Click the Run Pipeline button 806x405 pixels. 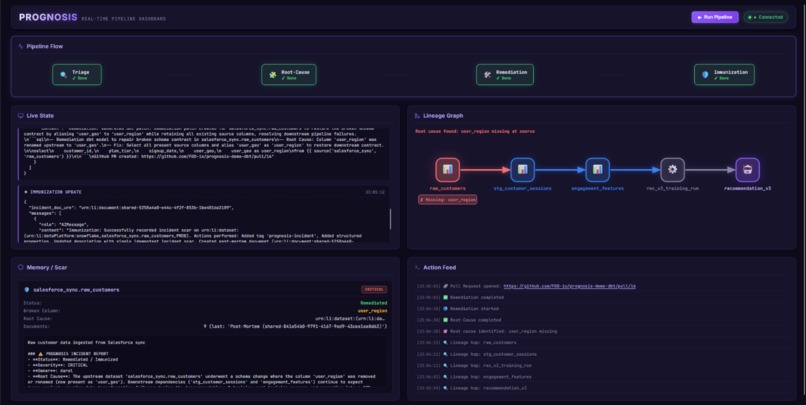pyautogui.click(x=715, y=17)
